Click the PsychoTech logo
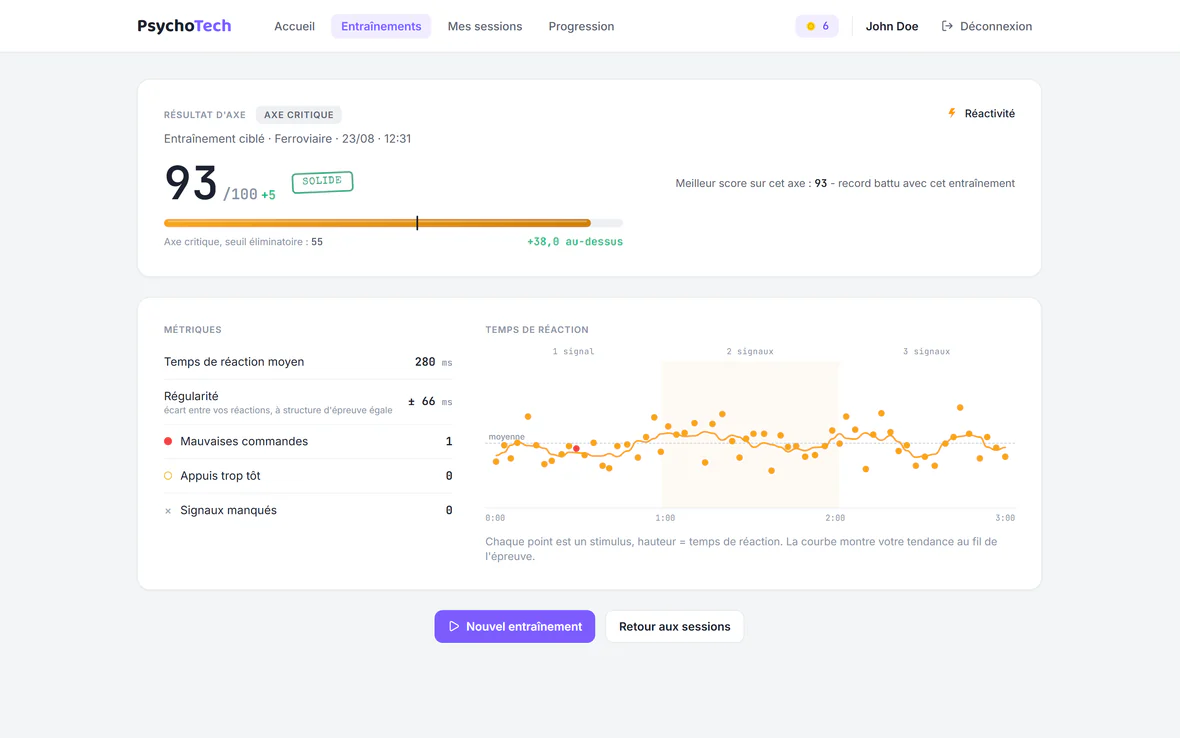 [x=184, y=26]
